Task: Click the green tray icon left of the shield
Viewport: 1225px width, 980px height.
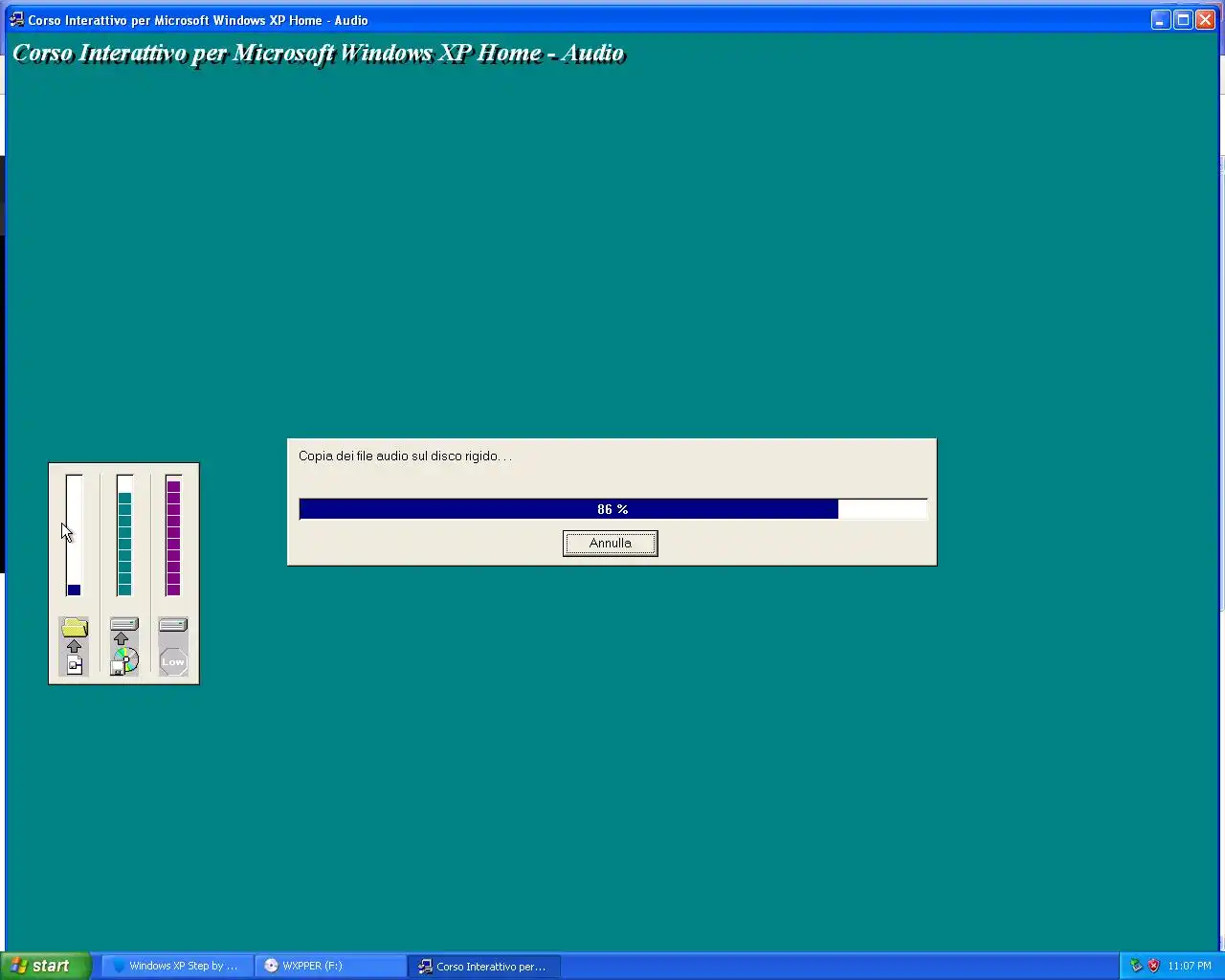Action: point(1136,966)
